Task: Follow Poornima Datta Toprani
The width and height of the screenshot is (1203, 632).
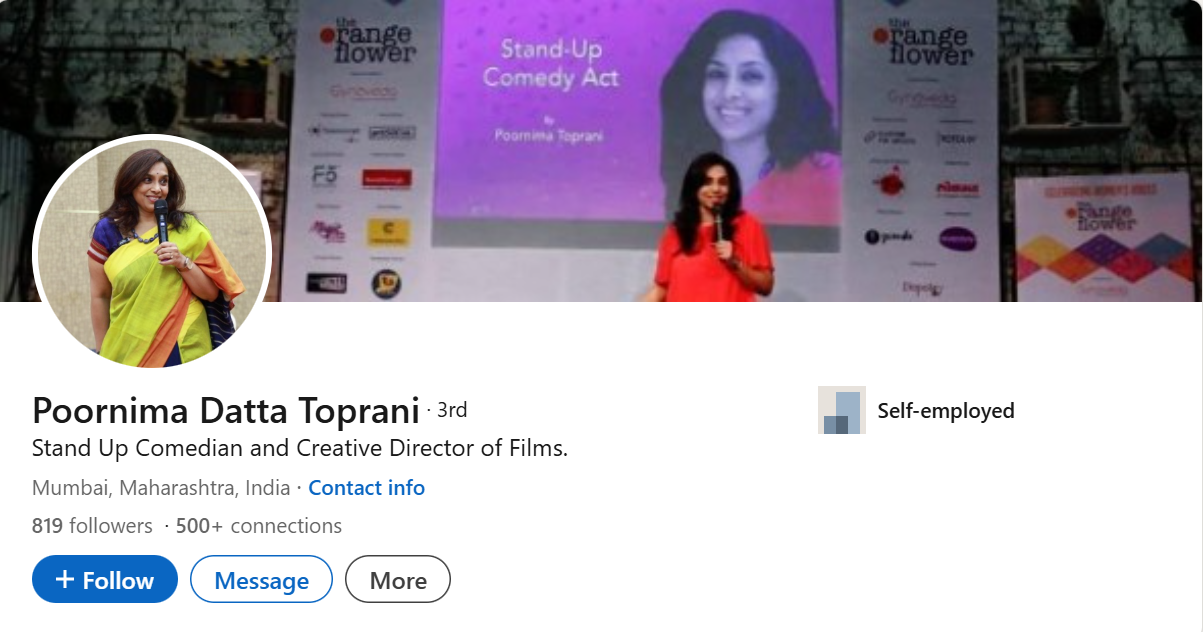Action: (105, 580)
